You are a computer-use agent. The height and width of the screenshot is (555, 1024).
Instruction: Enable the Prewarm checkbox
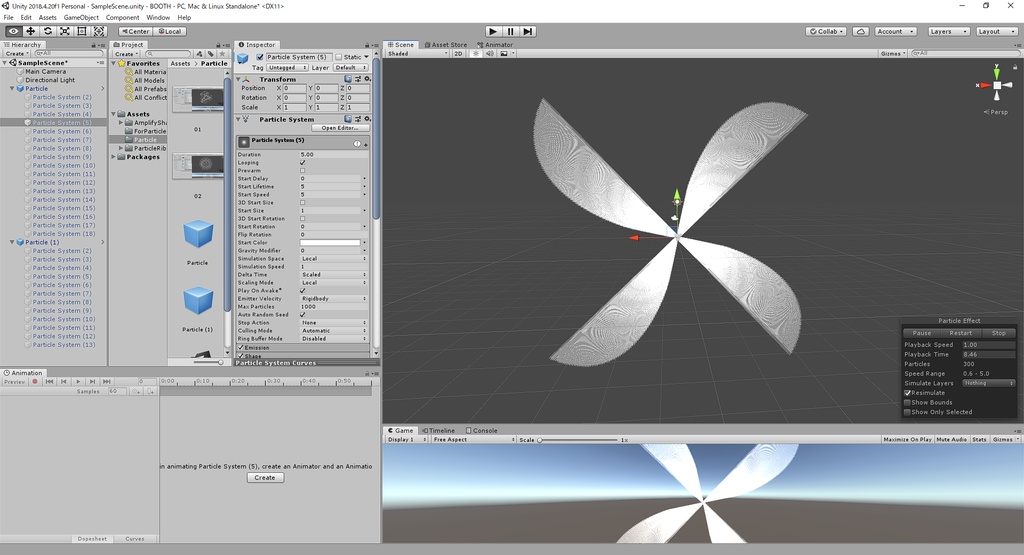pos(302,170)
